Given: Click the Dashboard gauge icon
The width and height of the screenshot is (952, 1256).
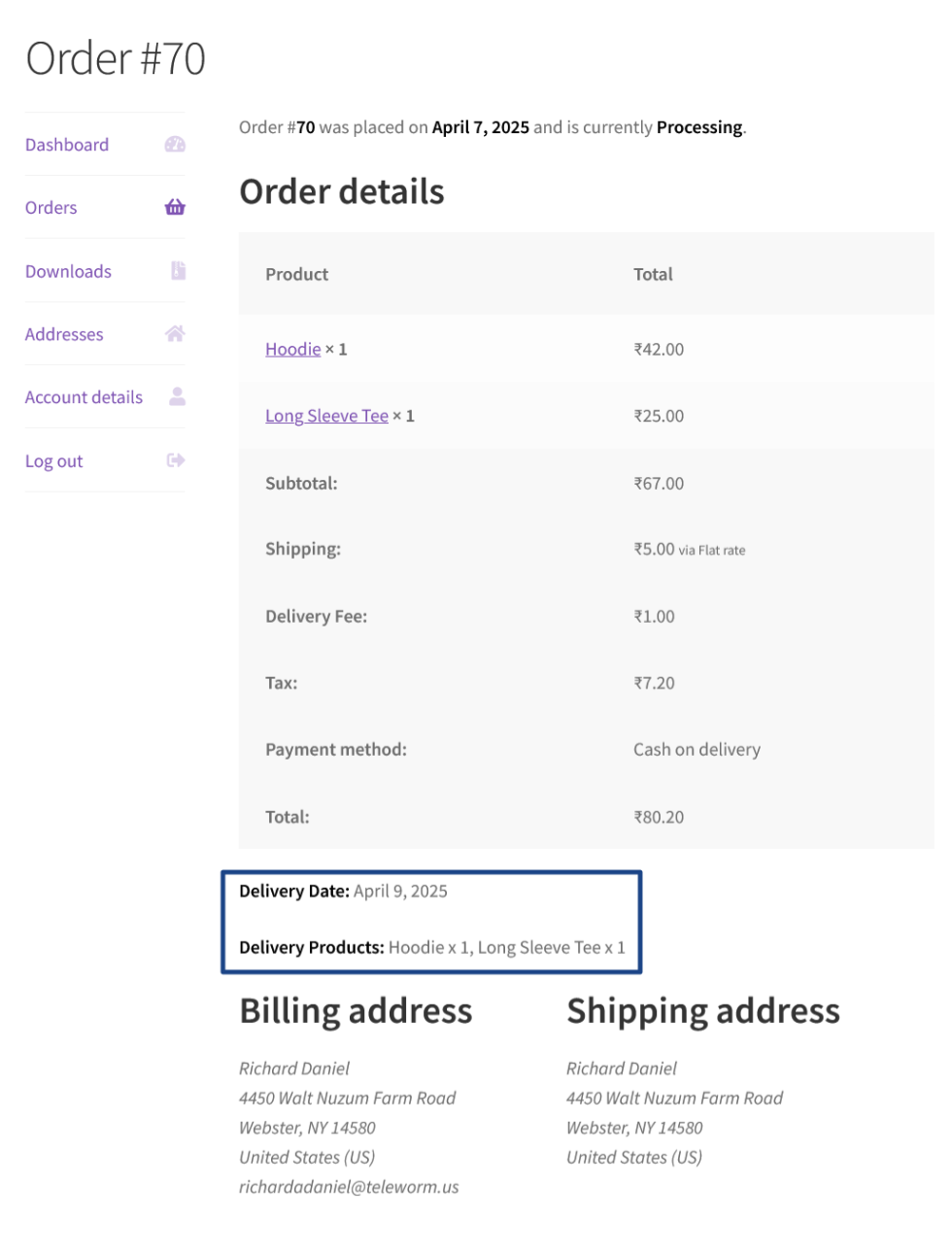Looking at the screenshot, I should [x=175, y=145].
